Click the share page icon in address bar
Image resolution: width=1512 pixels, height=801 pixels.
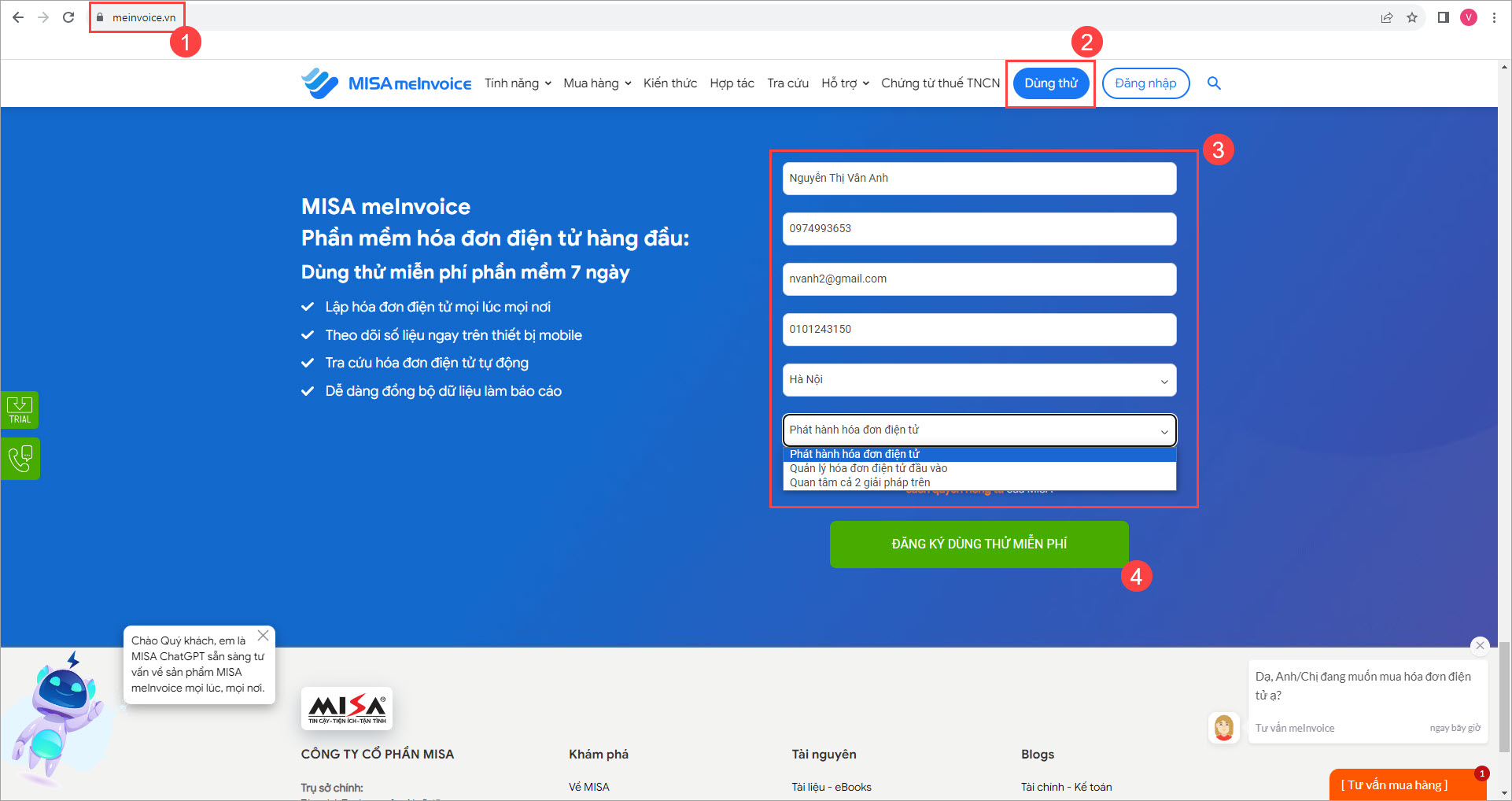click(x=1387, y=17)
